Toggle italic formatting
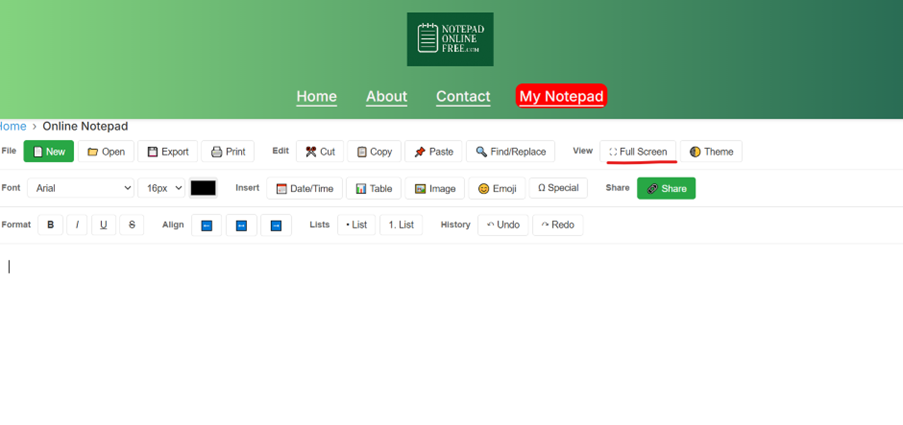Image resolution: width=903 pixels, height=425 pixels. coord(77,225)
